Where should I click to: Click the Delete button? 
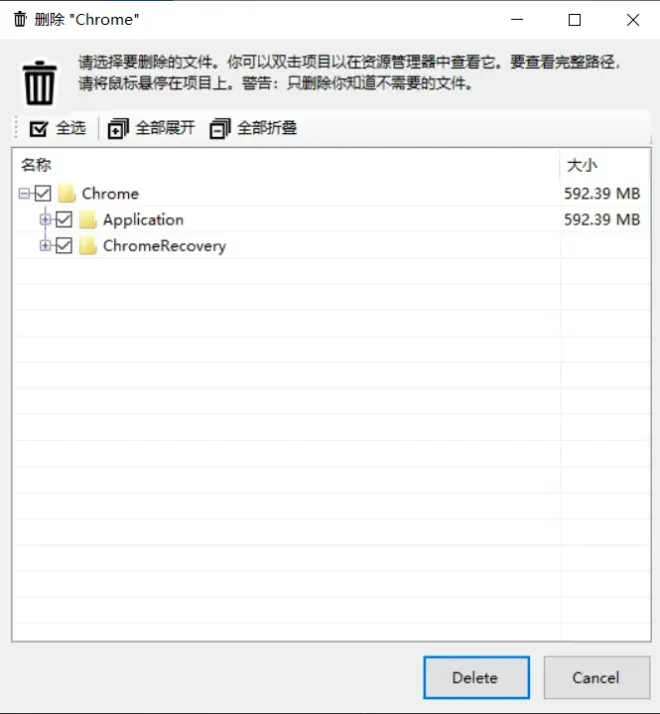476,678
